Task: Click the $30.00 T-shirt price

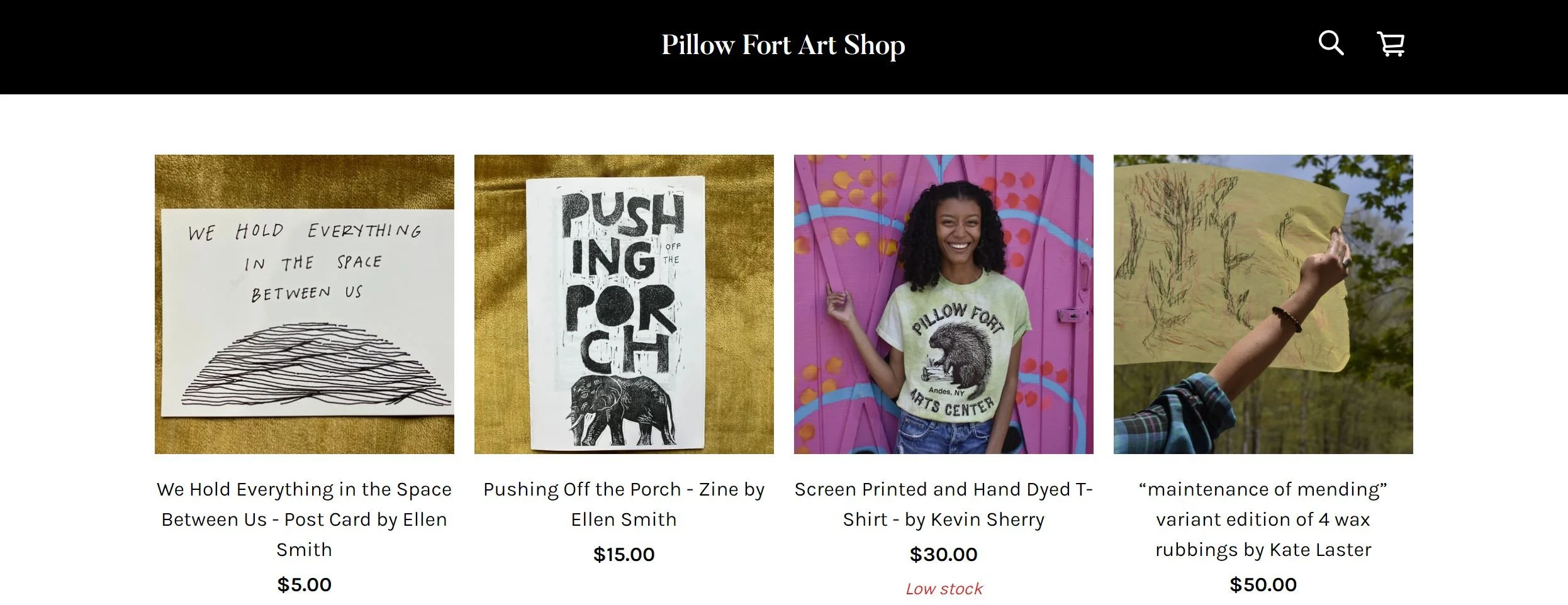Action: [x=944, y=555]
